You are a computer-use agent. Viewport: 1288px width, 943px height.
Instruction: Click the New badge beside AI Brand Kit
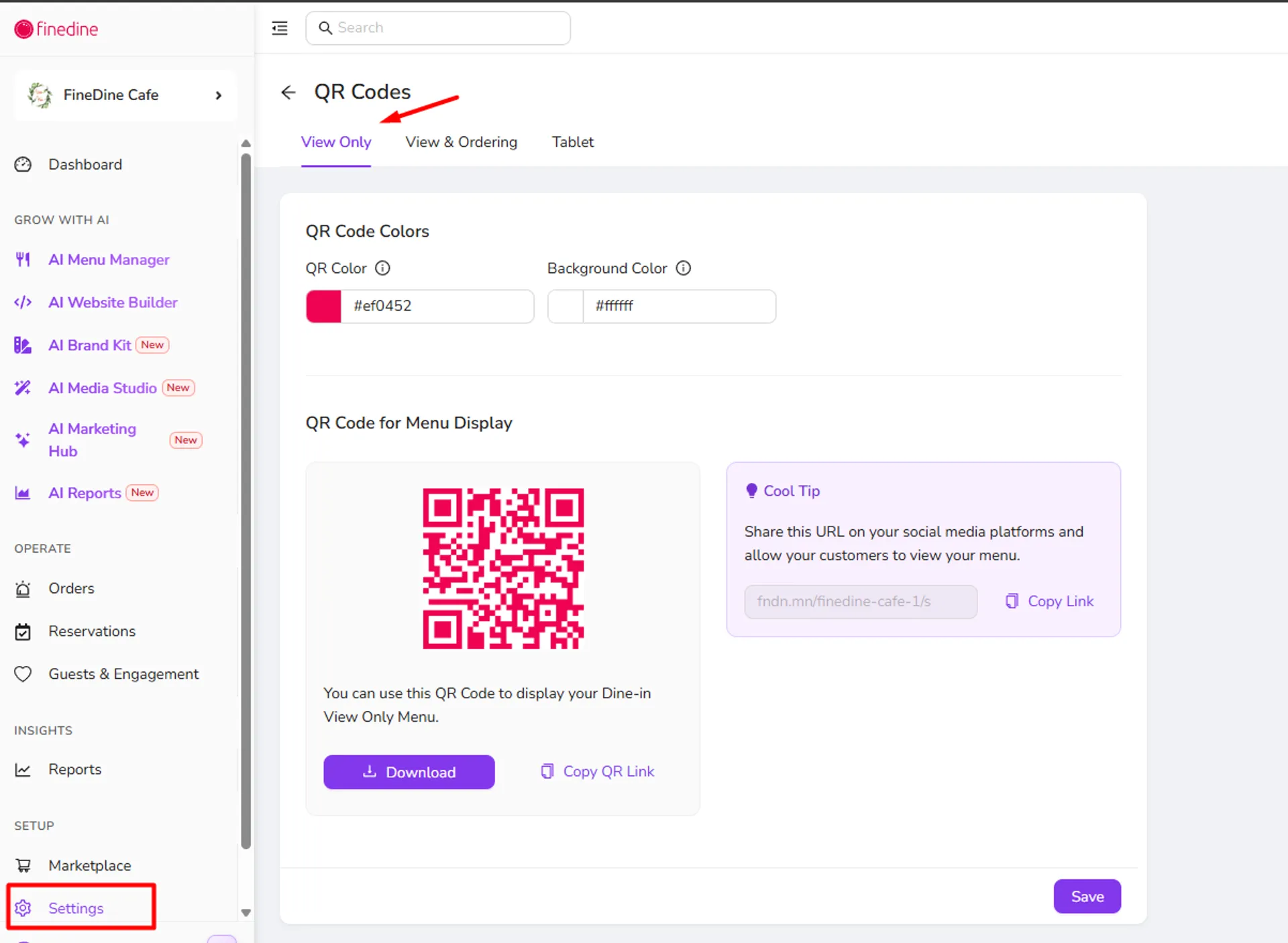[x=152, y=345]
